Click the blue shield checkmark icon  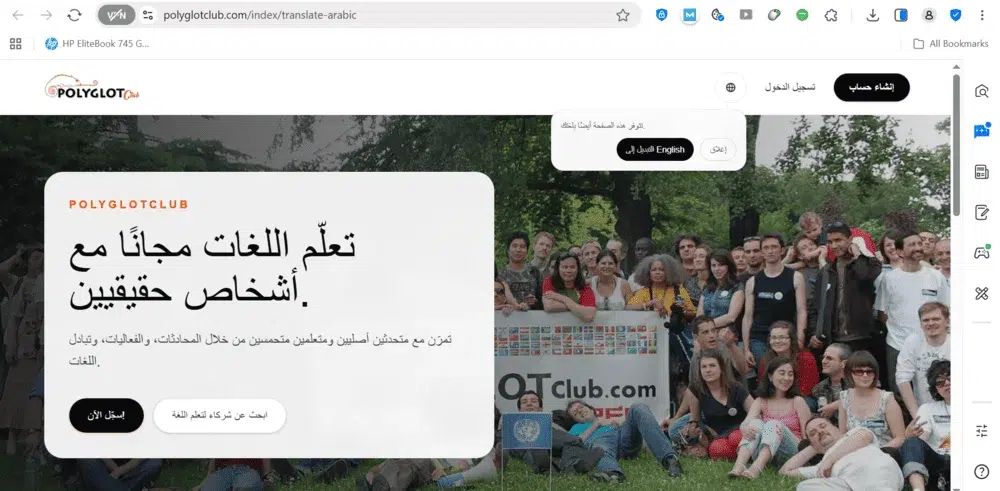coord(955,15)
